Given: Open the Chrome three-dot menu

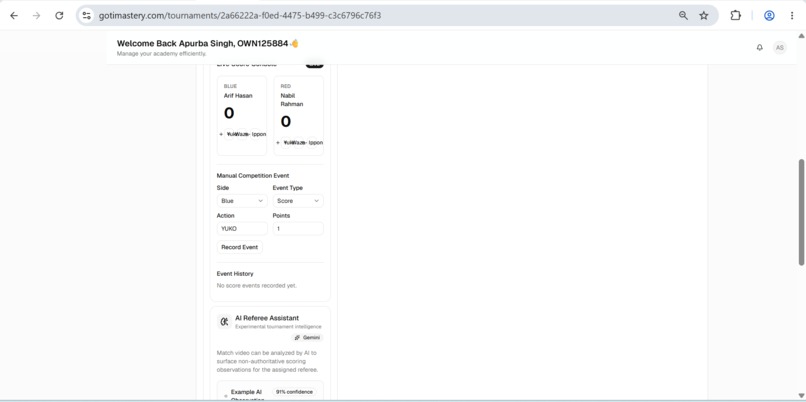Looking at the screenshot, I should point(792,15).
